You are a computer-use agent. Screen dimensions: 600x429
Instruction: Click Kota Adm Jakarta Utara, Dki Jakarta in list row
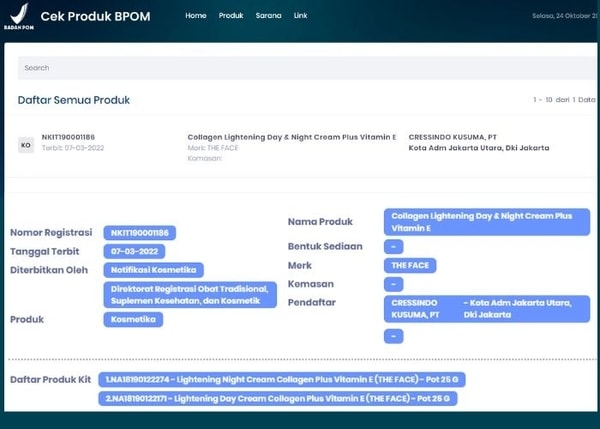[479, 148]
